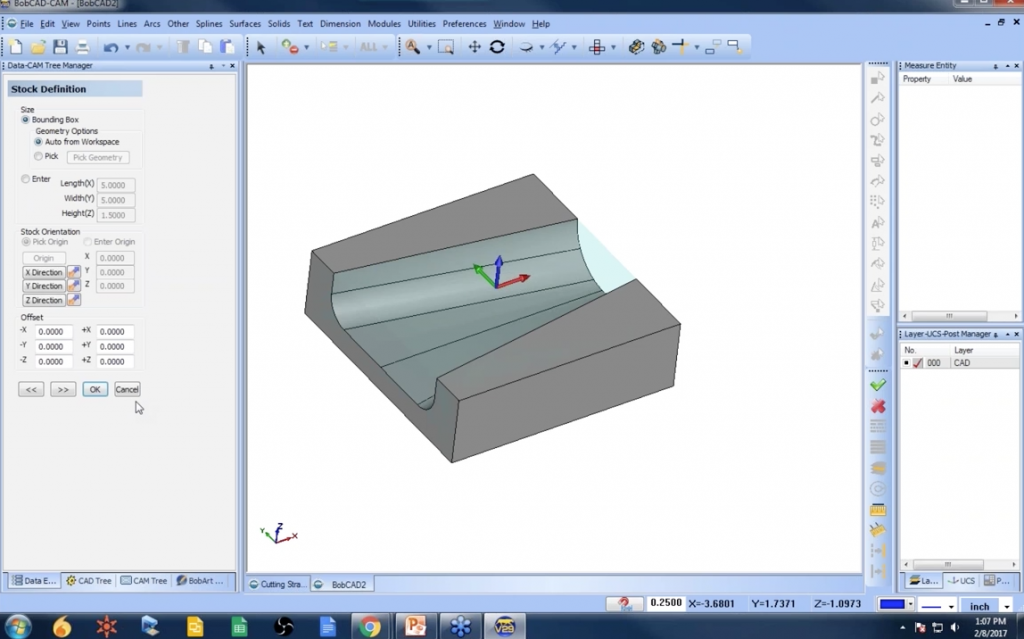1024x639 pixels.
Task: Switch to the UCS tab
Action: 961,580
